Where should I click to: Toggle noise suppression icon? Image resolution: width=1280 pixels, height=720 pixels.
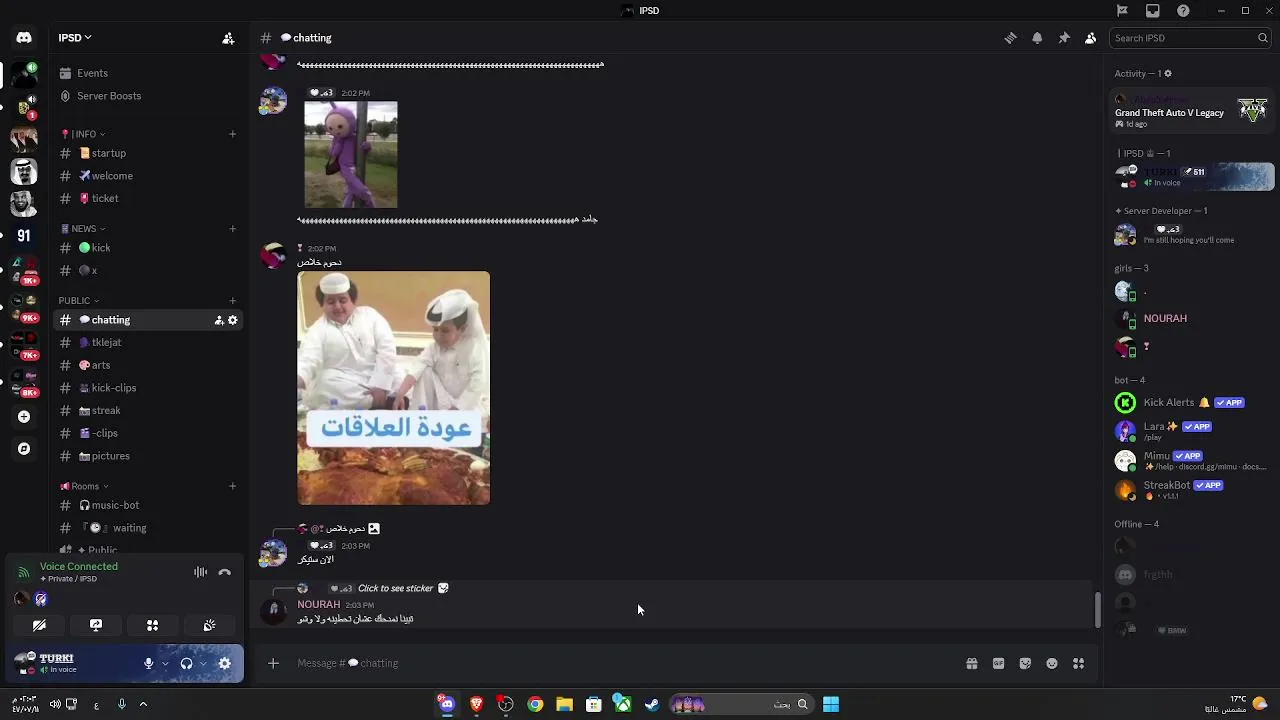pos(200,572)
